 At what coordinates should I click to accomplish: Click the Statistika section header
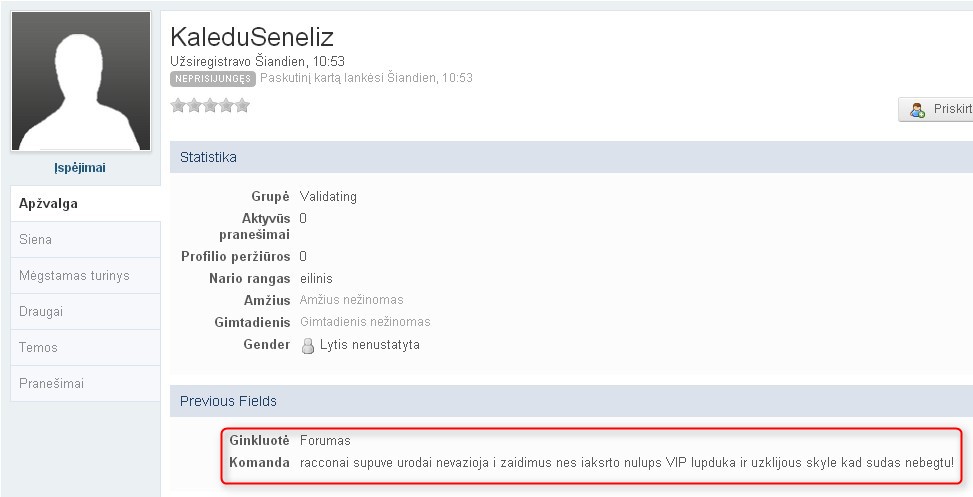208,157
